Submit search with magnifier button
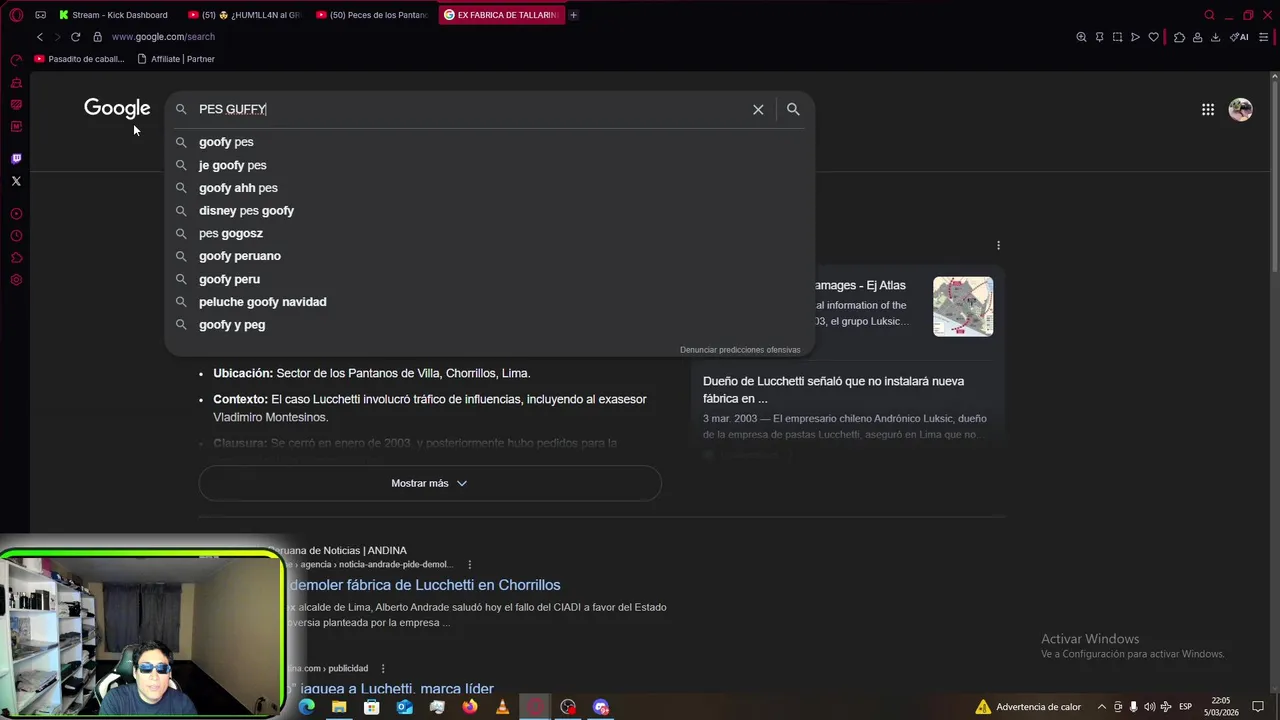Screen dimensions: 1280x720 click(793, 109)
